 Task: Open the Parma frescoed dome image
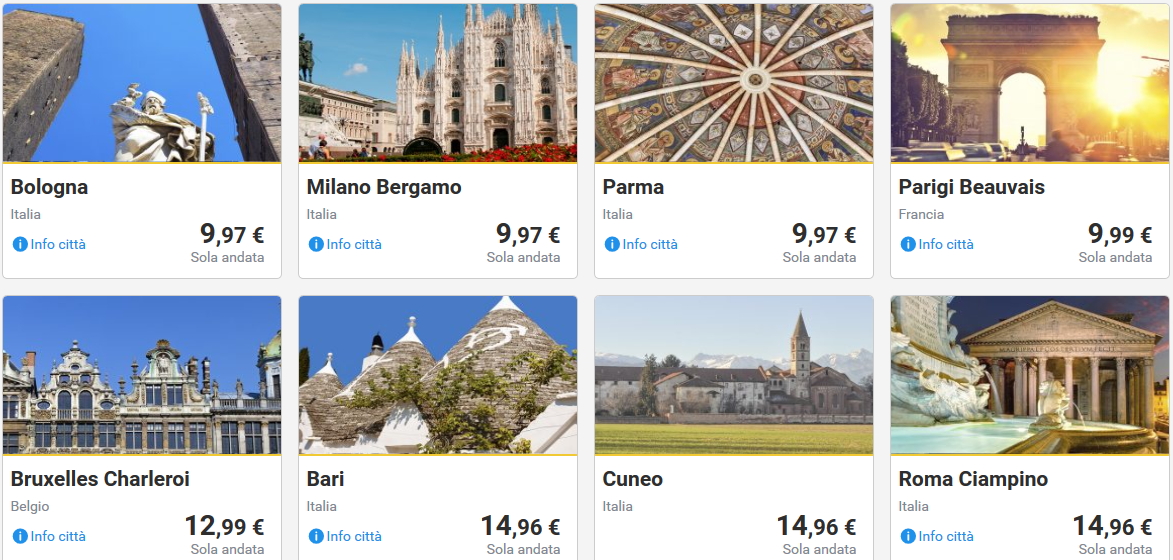[734, 83]
